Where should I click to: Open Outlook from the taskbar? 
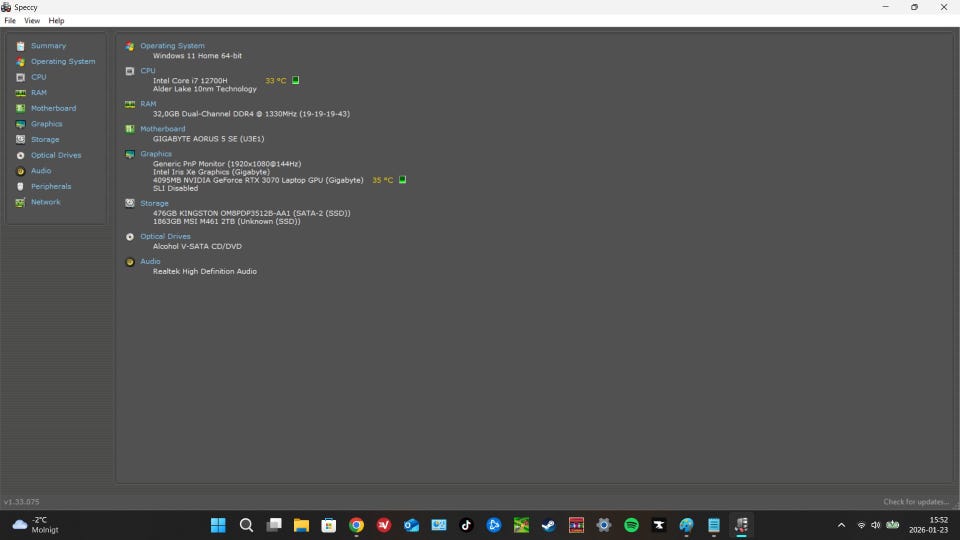[x=411, y=525]
